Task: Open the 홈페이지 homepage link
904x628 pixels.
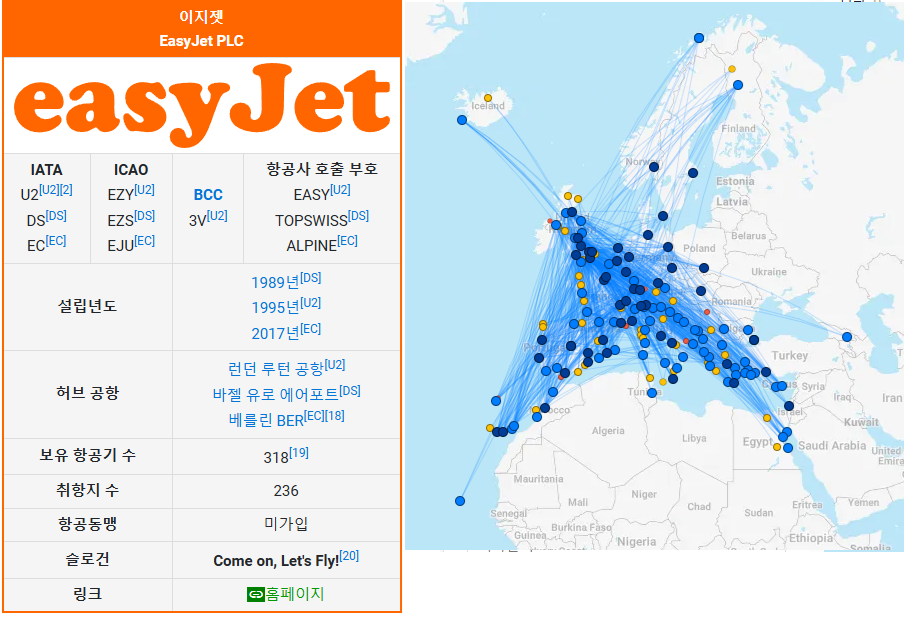Action: pos(295,594)
